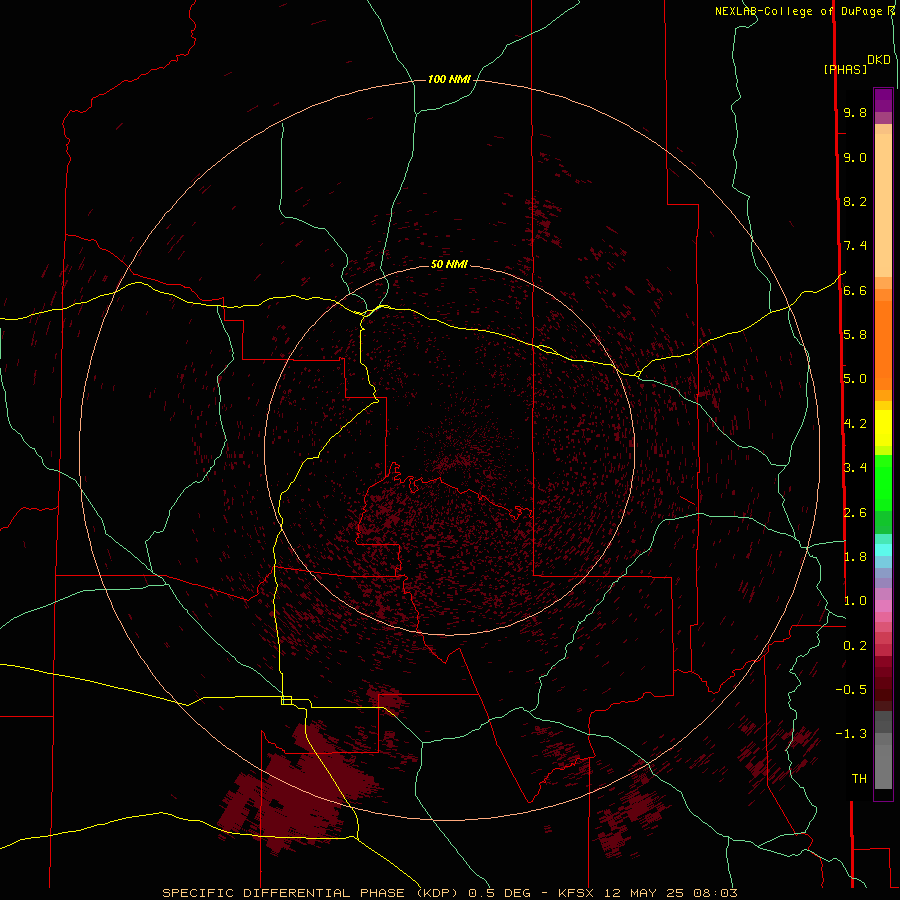This screenshot has width=900, height=900.
Task: Click the [PHAS] legend label
Action: [845, 70]
